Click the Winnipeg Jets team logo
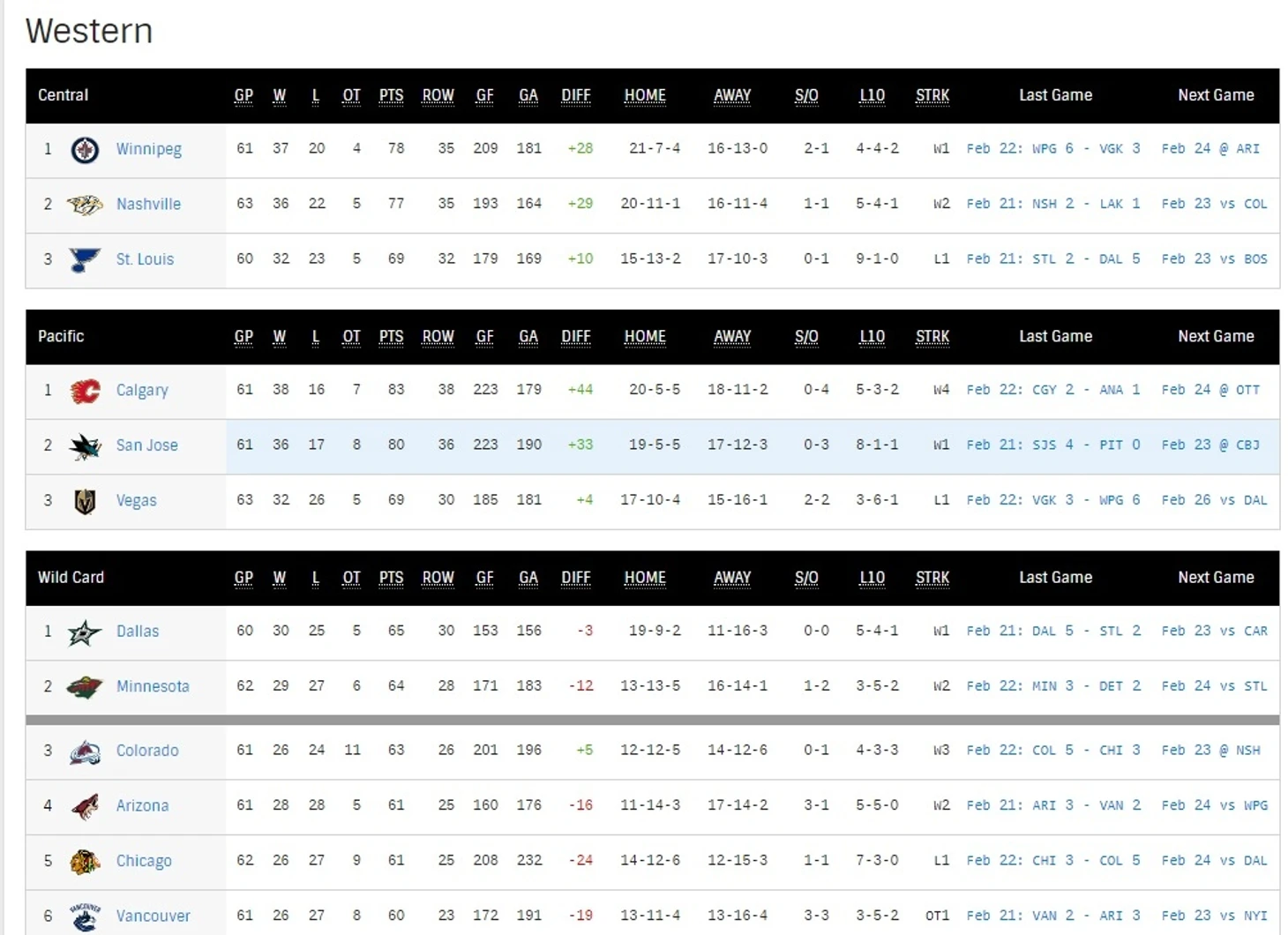The width and height of the screenshot is (1288, 935). (85, 150)
